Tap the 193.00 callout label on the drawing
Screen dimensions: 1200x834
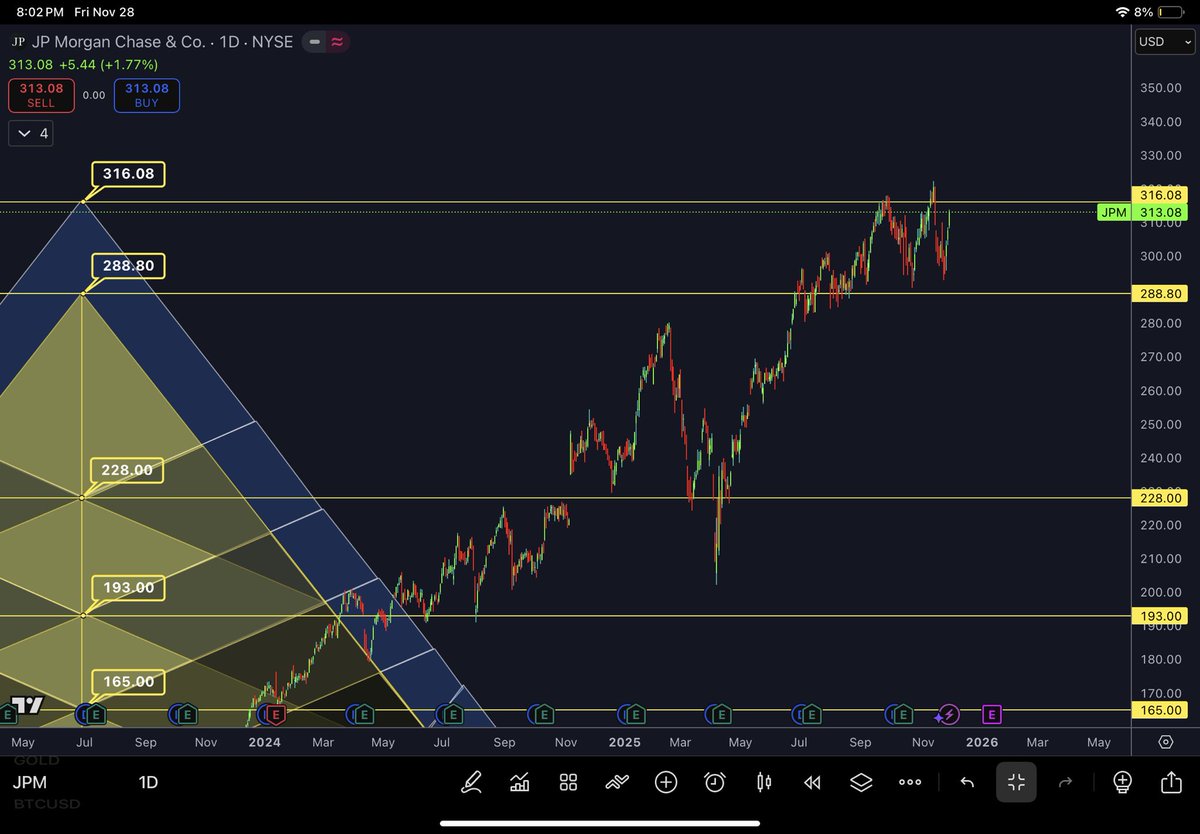pyautogui.click(x=128, y=587)
